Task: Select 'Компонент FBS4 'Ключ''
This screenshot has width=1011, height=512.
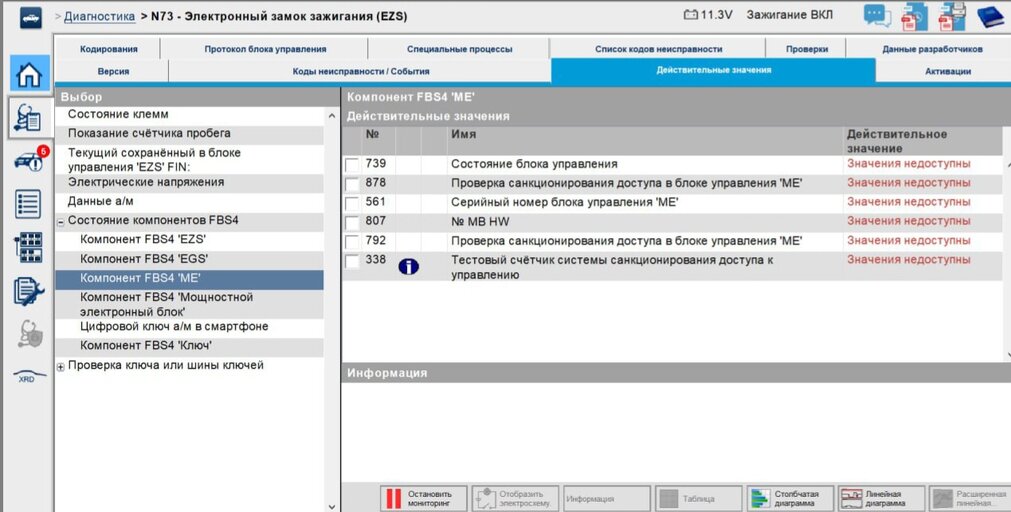Action: 190,346
